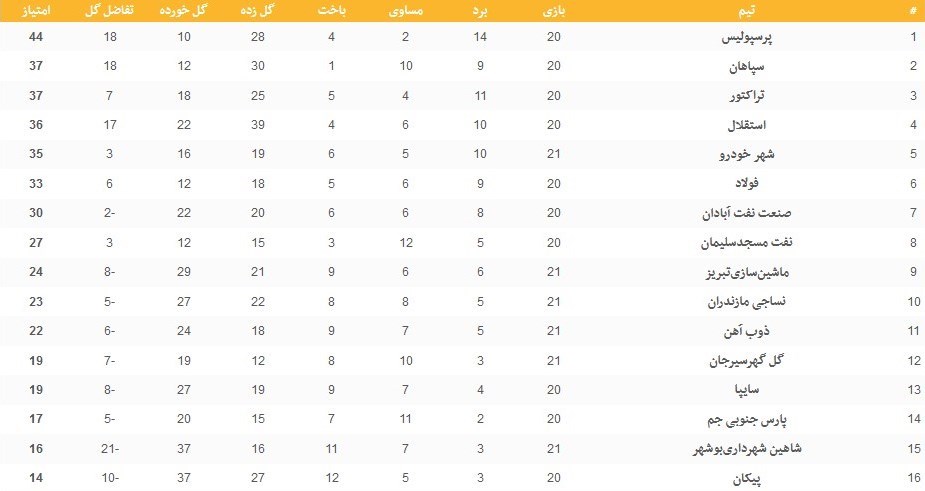The height and width of the screenshot is (491, 925).
Task: Click the باخت column header
Action: pos(331,10)
